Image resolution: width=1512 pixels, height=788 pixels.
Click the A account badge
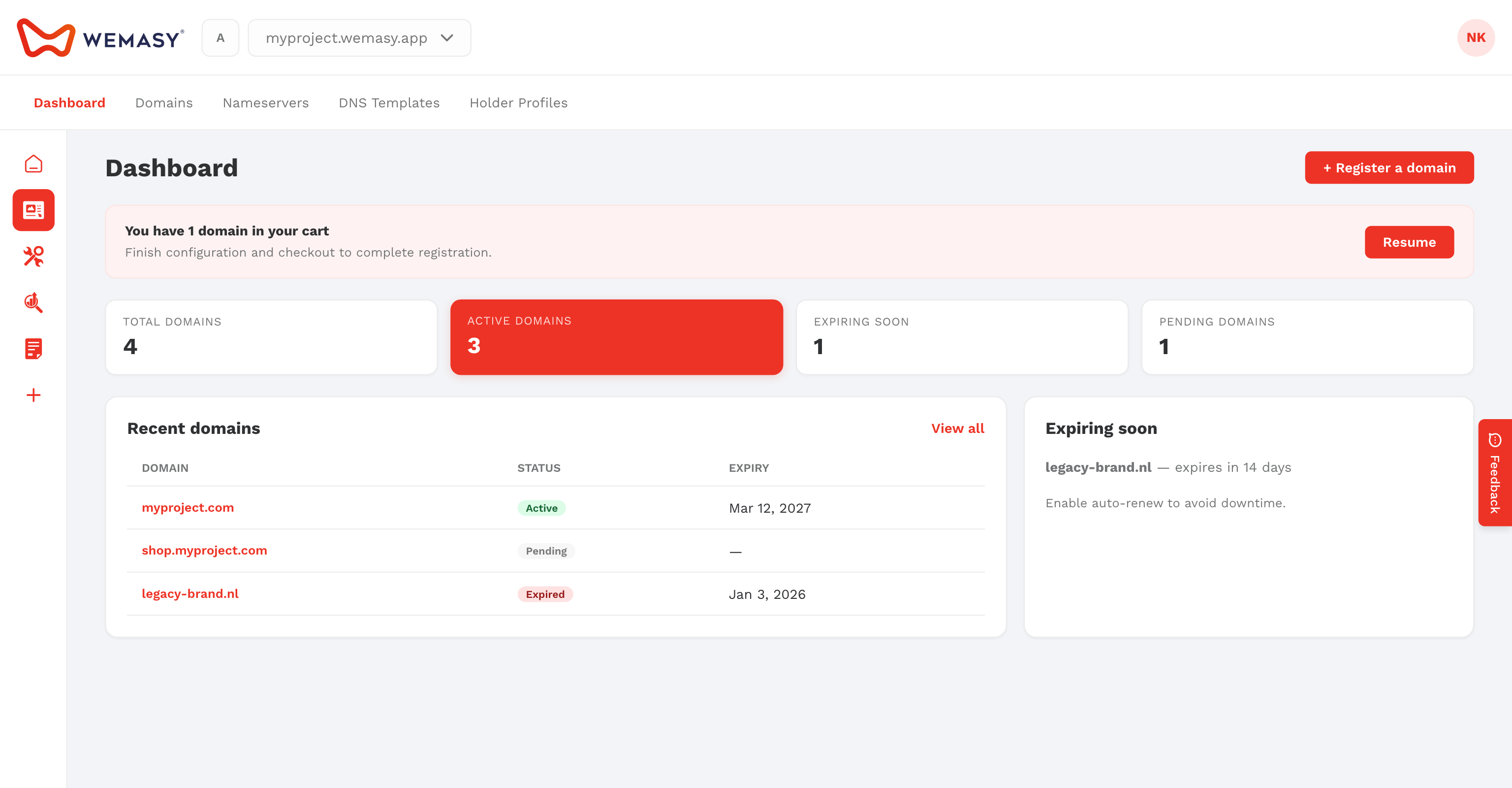click(x=220, y=37)
